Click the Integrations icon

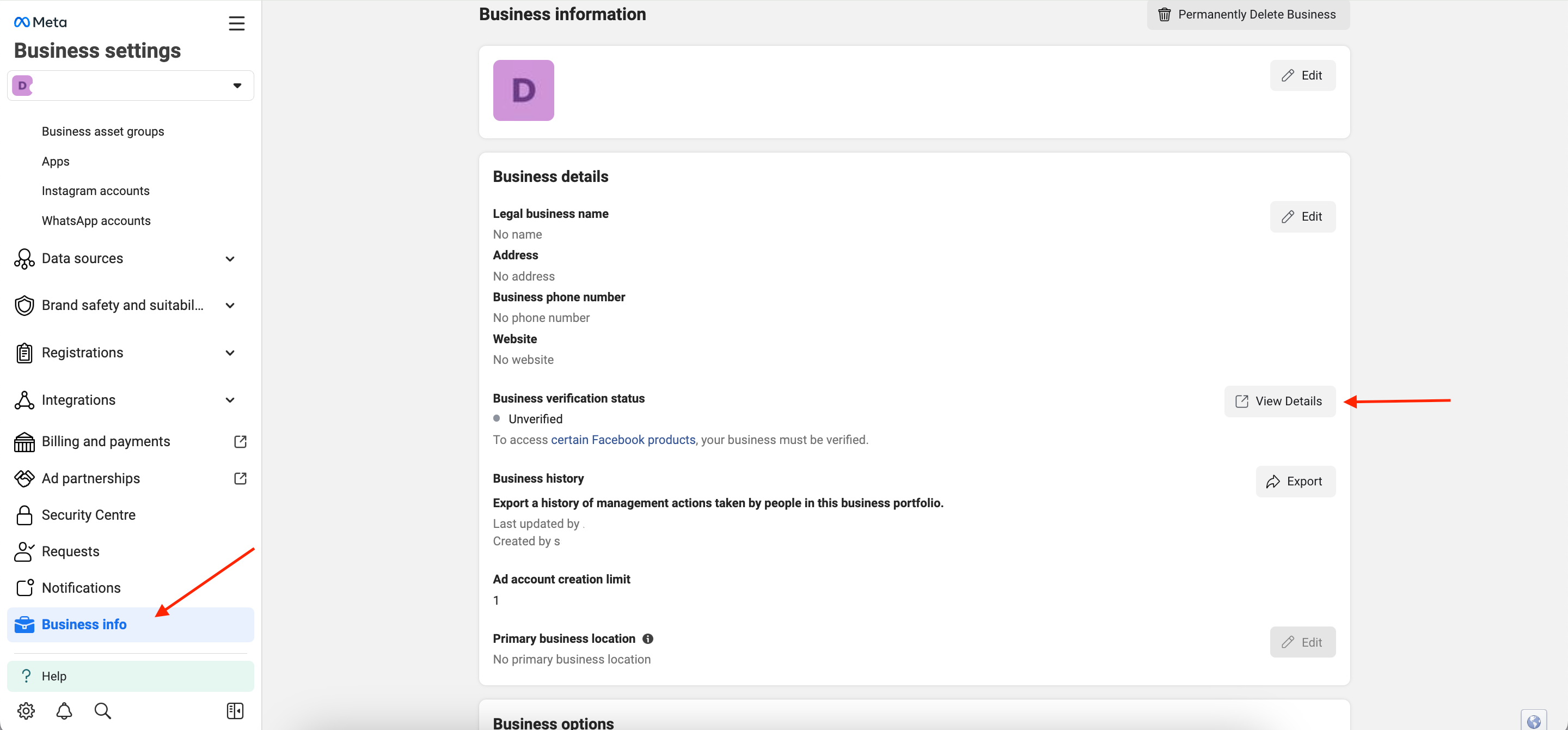tap(24, 400)
